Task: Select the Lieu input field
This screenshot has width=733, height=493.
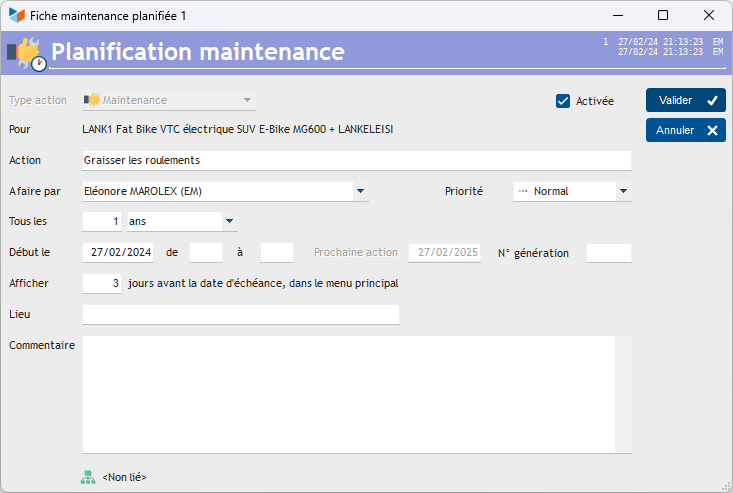Action: (240, 315)
